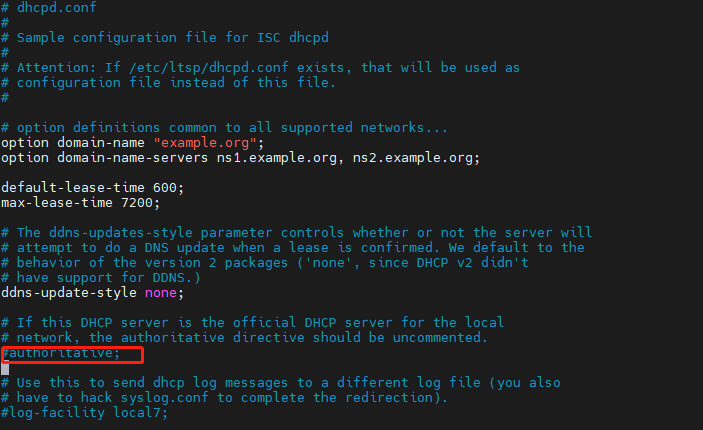The image size is (703, 430).
Task: Click "option definitions common" comment line
Action: point(224,128)
